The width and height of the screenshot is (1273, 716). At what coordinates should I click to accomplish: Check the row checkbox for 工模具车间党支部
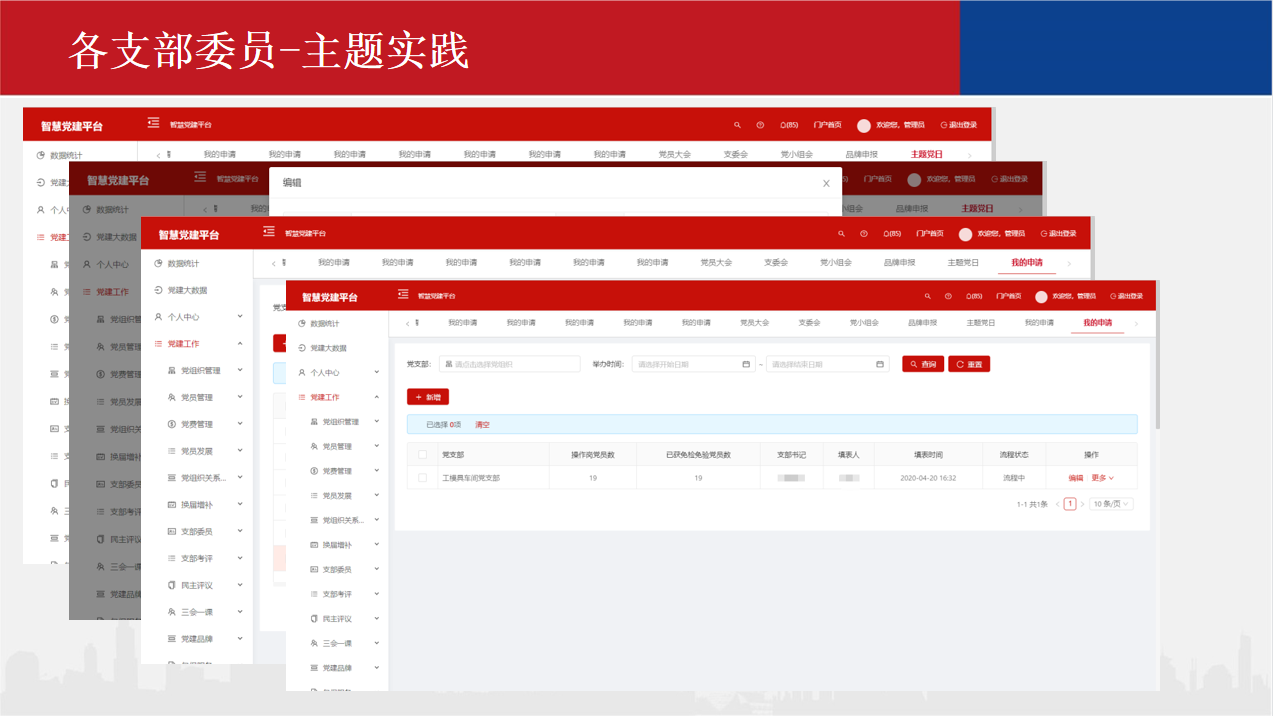pos(422,478)
